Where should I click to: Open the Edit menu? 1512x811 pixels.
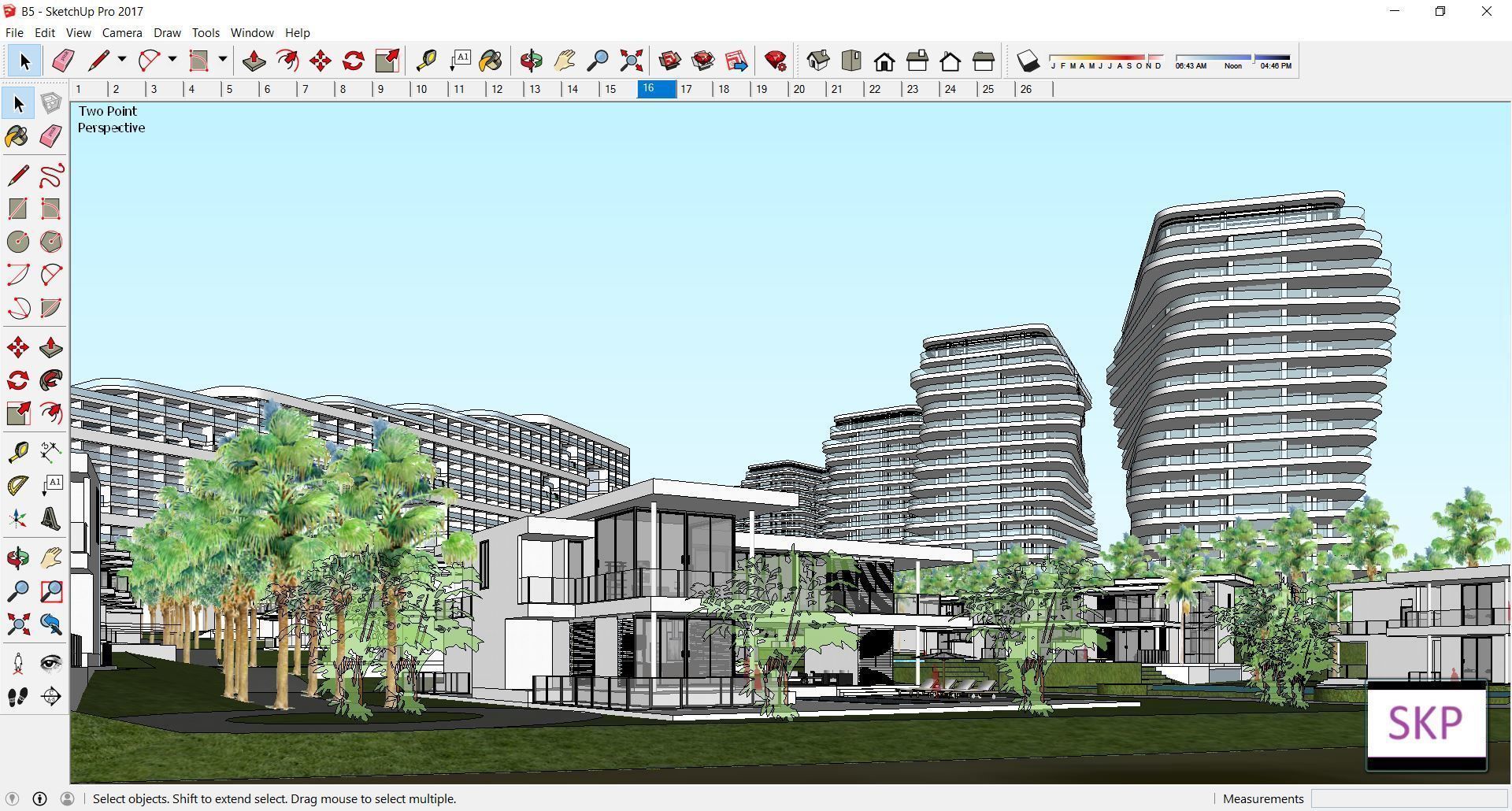pos(44,32)
